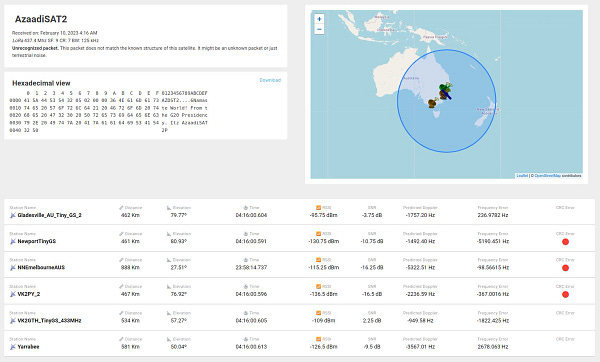Click hex row 0010 in hexadecimal view

(109, 108)
